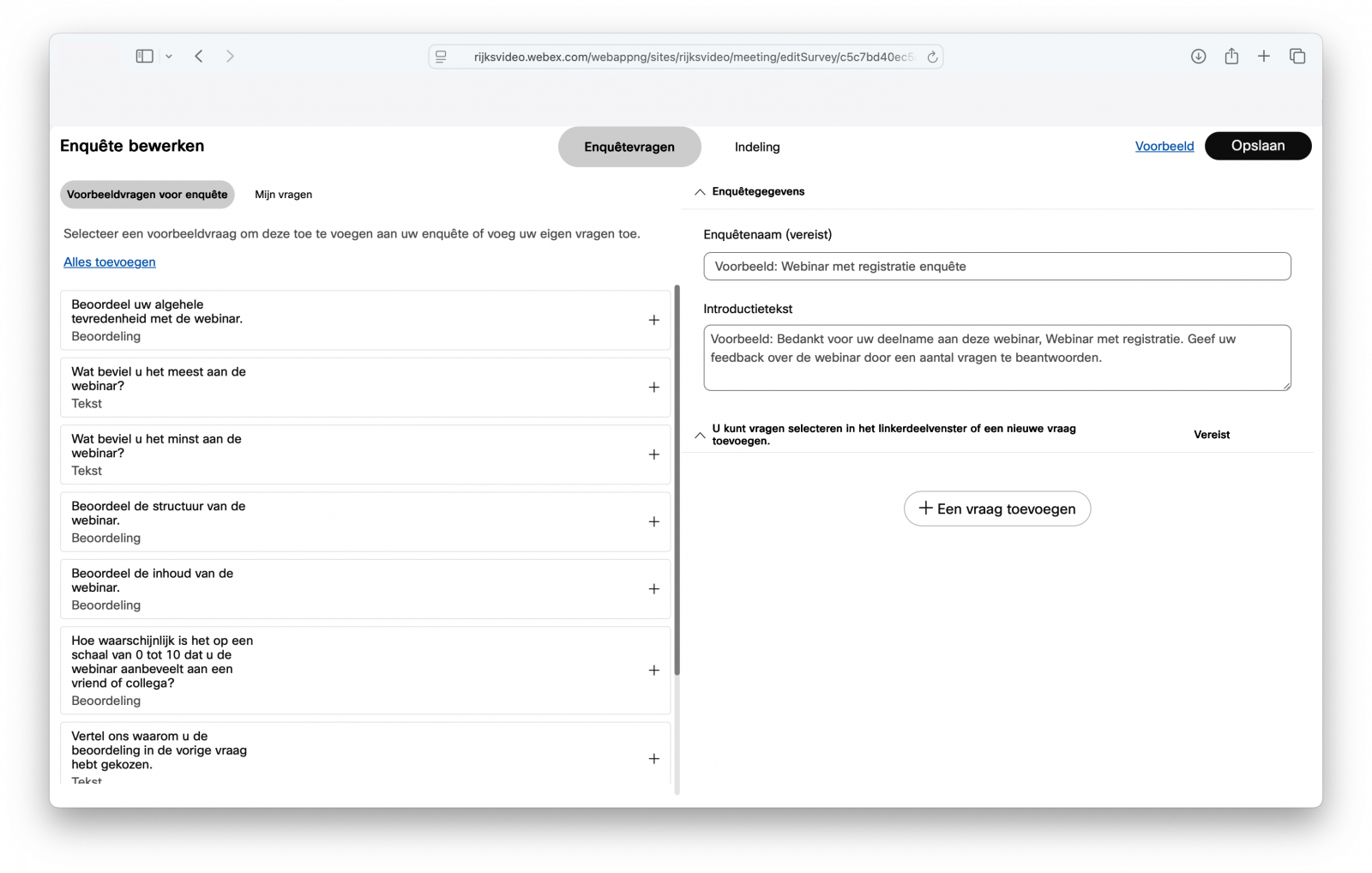Open a new tab with the plus icon
The width and height of the screenshot is (1372, 873).
pos(1264,55)
